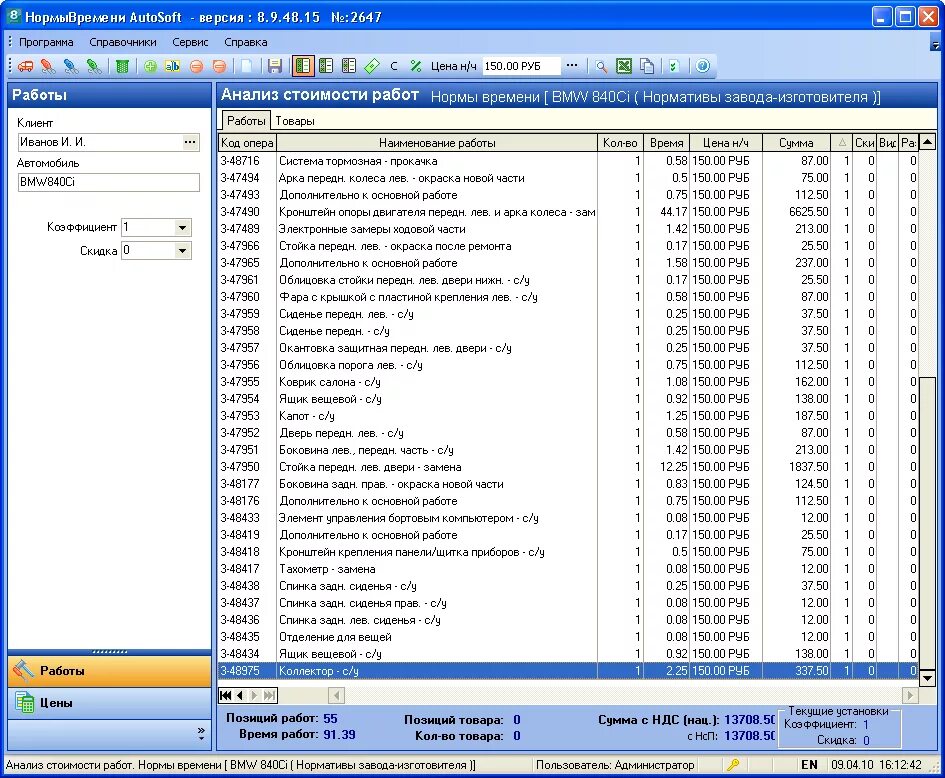Click the key icon in status bar
The height and width of the screenshot is (778, 945).
[x=733, y=765]
